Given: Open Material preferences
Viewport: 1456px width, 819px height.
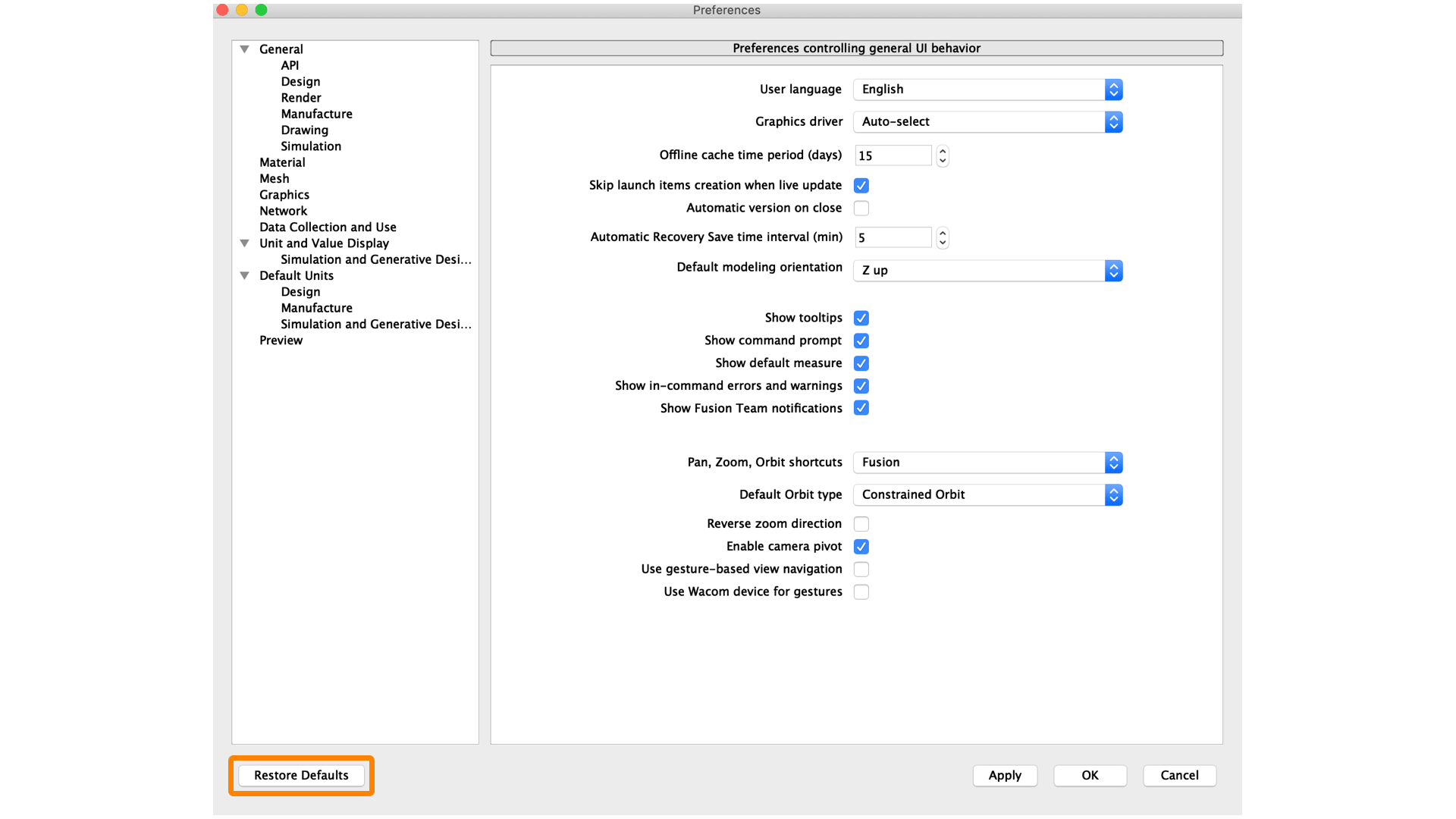Looking at the screenshot, I should [x=282, y=162].
